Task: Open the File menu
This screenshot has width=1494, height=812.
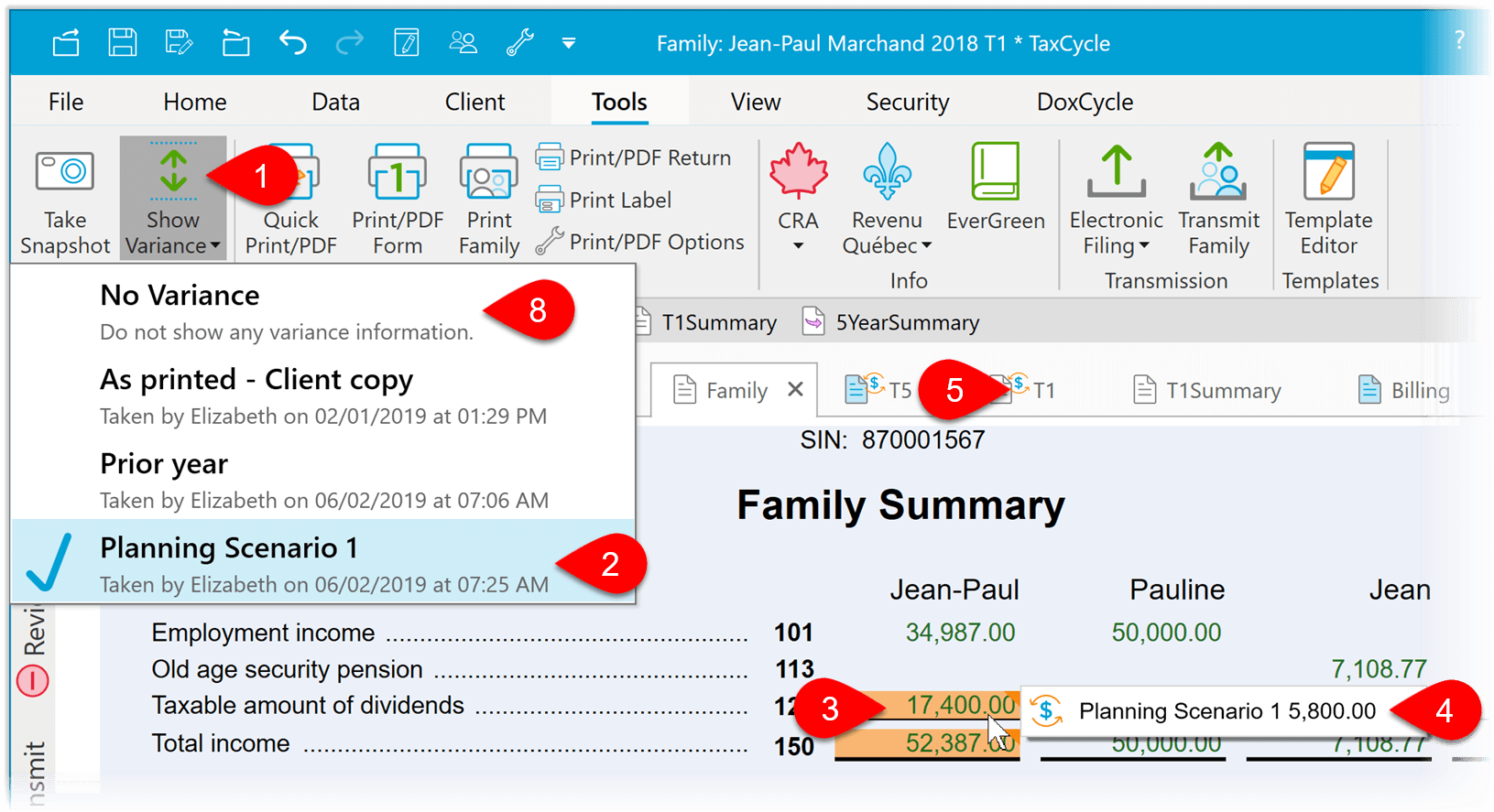Action: click(x=66, y=102)
